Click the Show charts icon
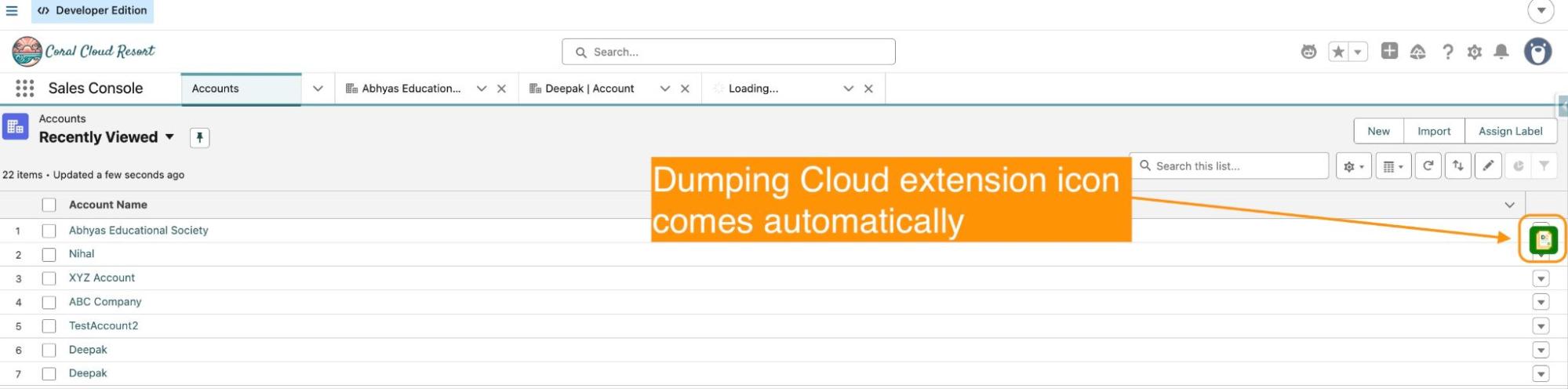The height and width of the screenshot is (389, 1568). click(x=1518, y=166)
